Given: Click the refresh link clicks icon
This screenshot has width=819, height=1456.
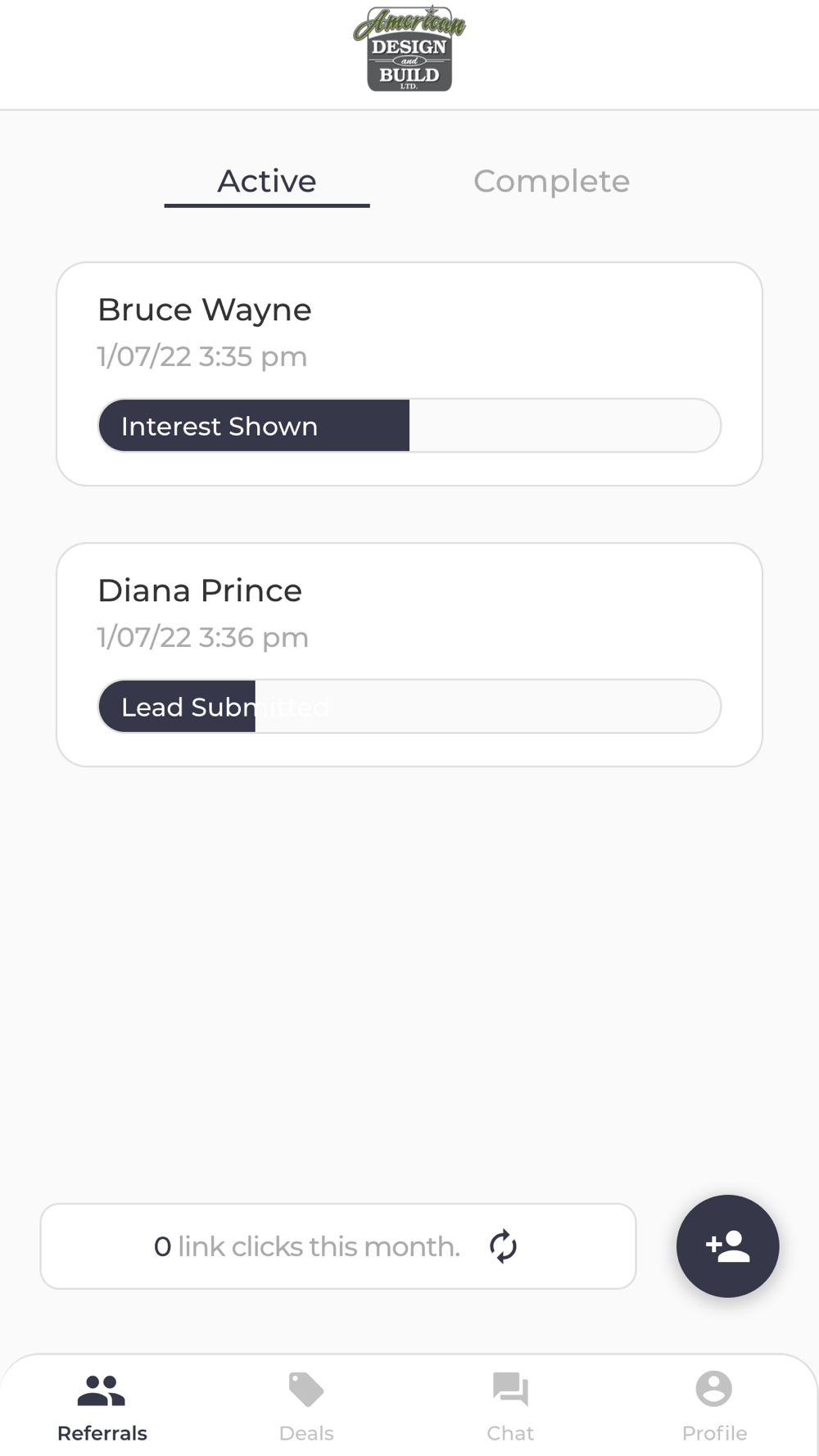Looking at the screenshot, I should (503, 1246).
